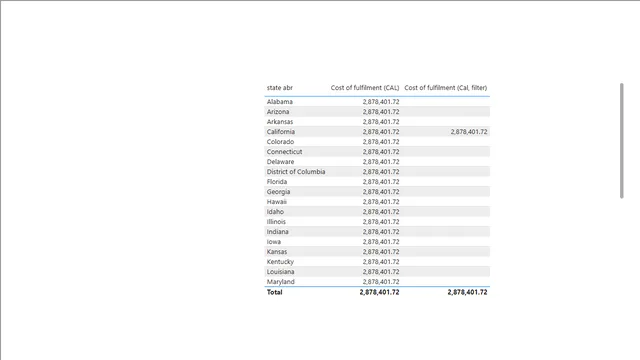
Task: Select the Louisiana row label
Action: pos(280,272)
